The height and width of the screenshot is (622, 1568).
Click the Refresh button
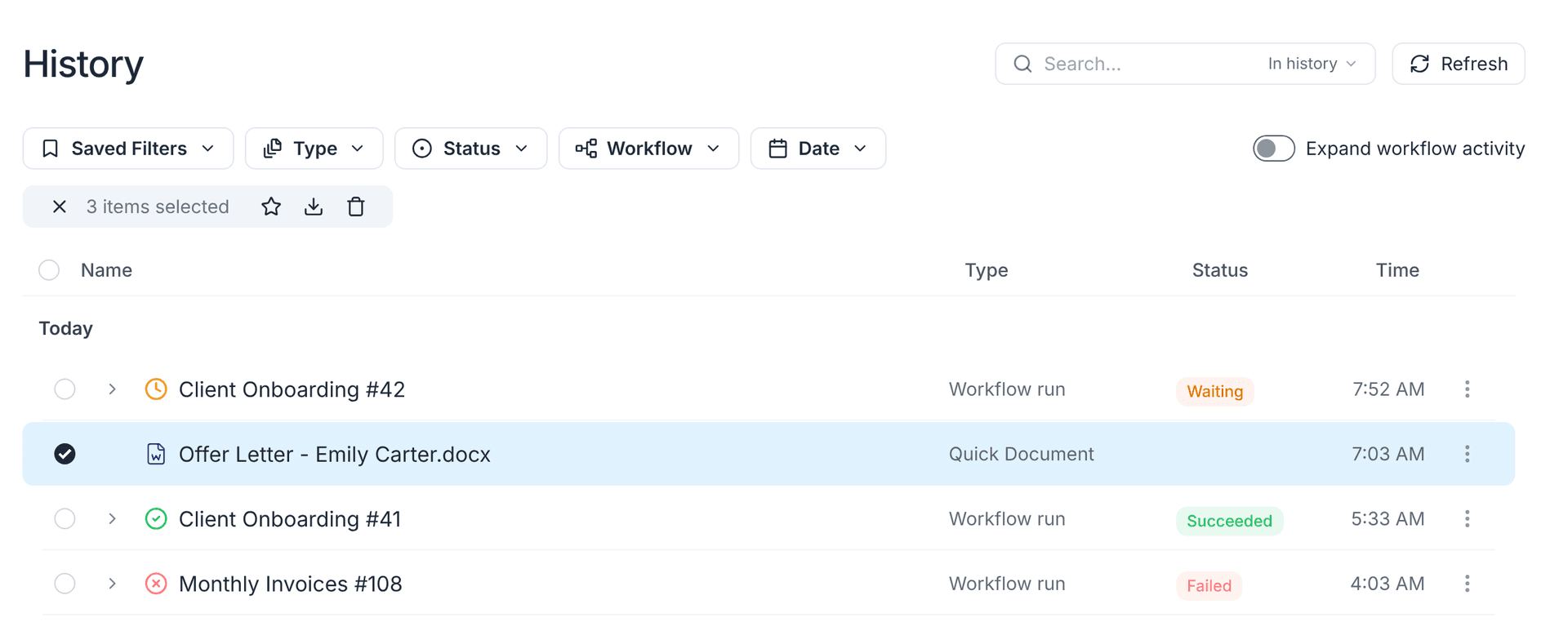[x=1459, y=64]
